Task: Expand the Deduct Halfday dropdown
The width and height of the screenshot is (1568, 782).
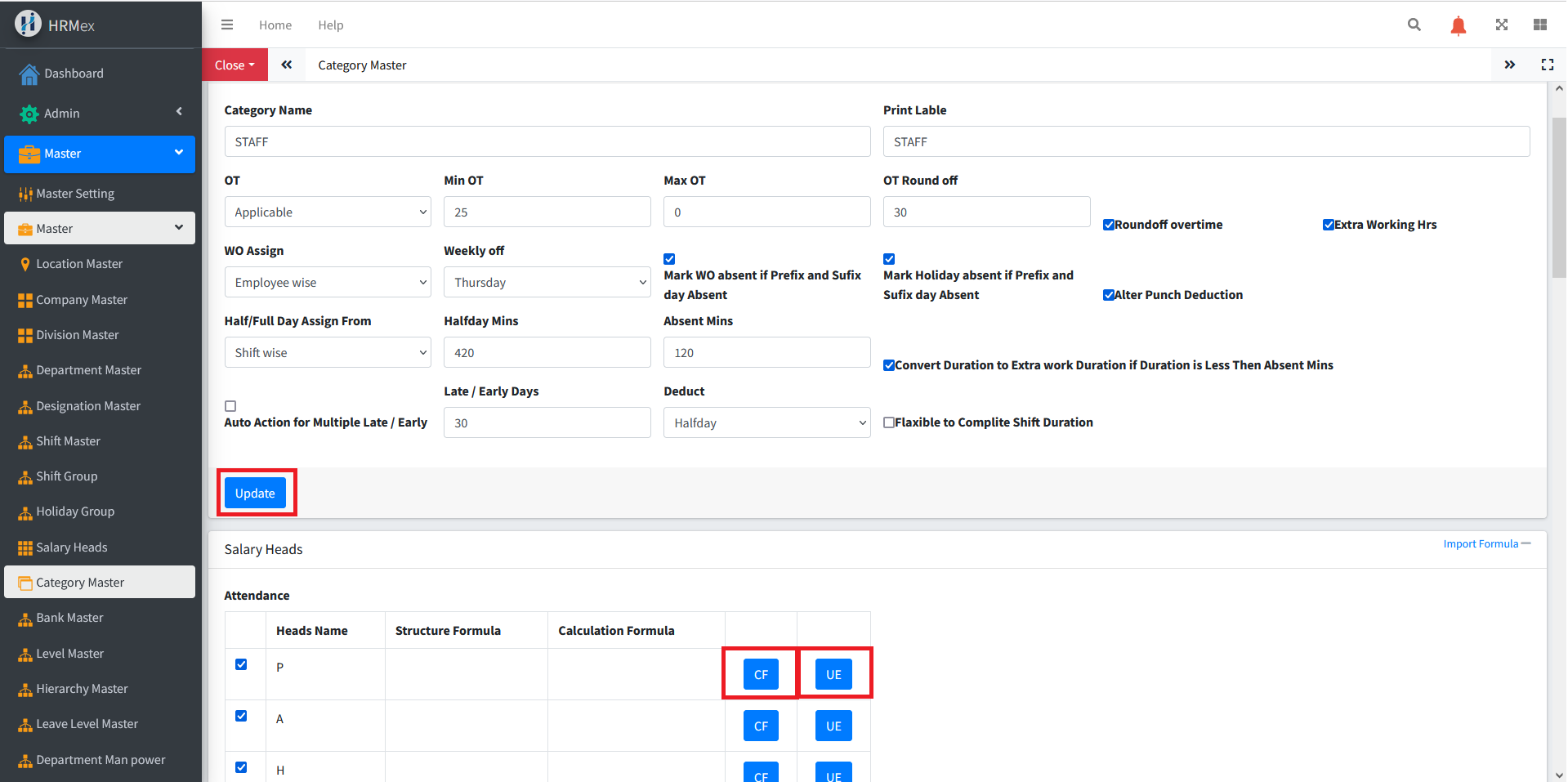Action: click(x=766, y=423)
